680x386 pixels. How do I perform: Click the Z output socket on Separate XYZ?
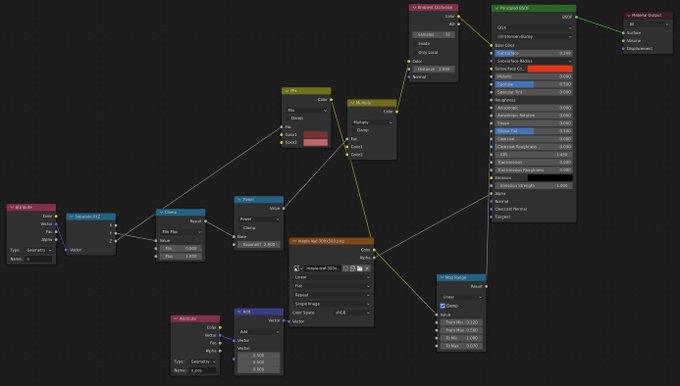point(116,241)
